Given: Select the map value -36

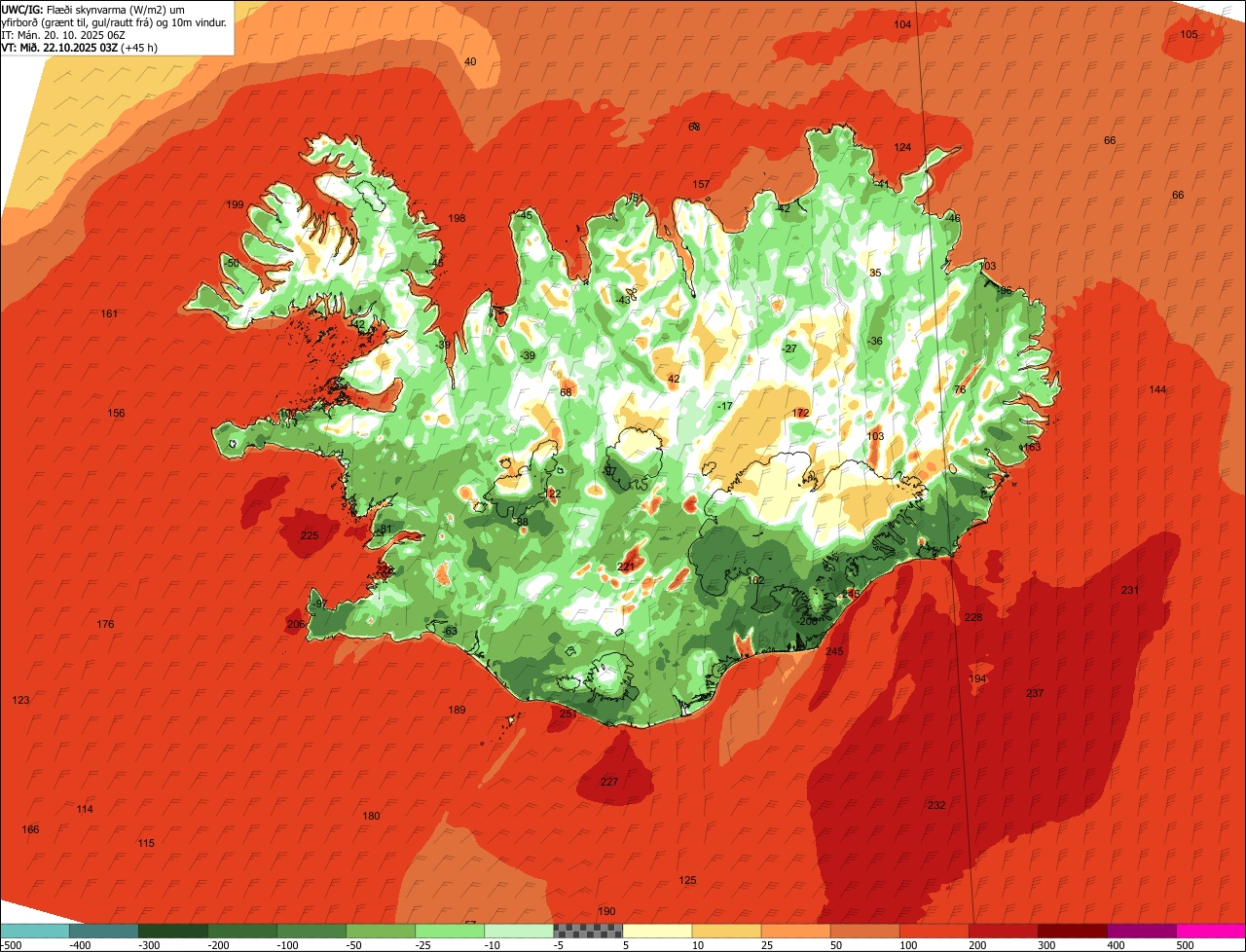Looking at the screenshot, I should [875, 341].
